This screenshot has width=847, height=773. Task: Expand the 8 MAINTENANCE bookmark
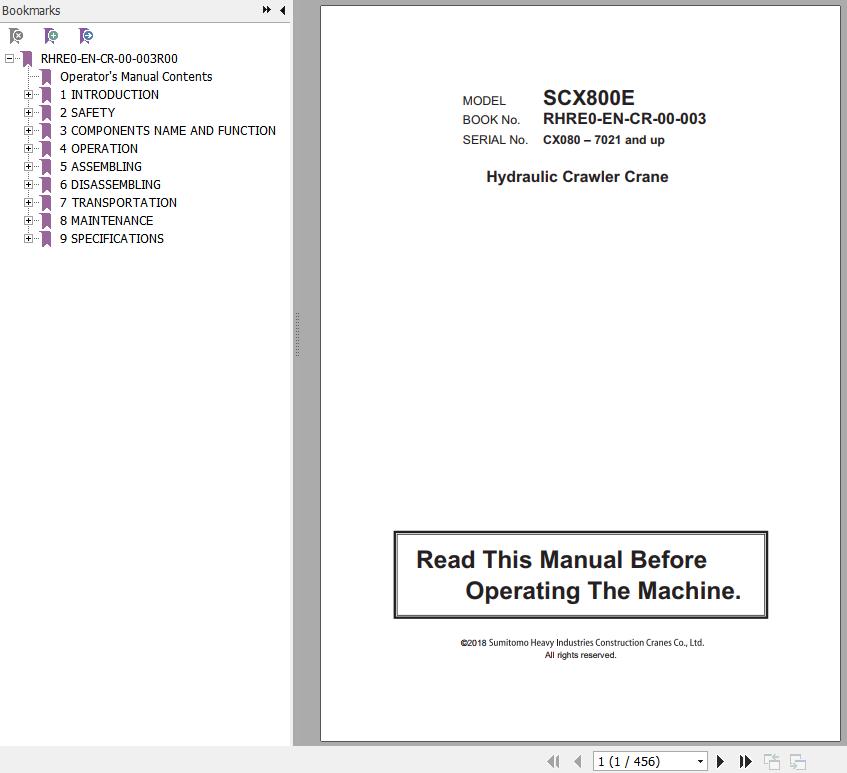tap(29, 220)
